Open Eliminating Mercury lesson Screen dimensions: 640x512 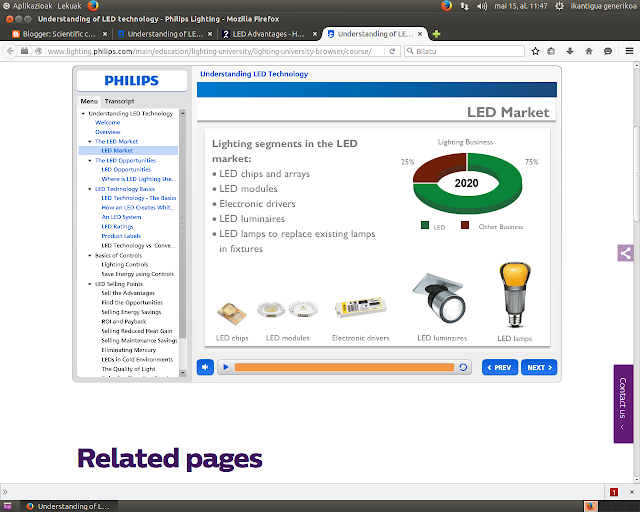coord(129,350)
